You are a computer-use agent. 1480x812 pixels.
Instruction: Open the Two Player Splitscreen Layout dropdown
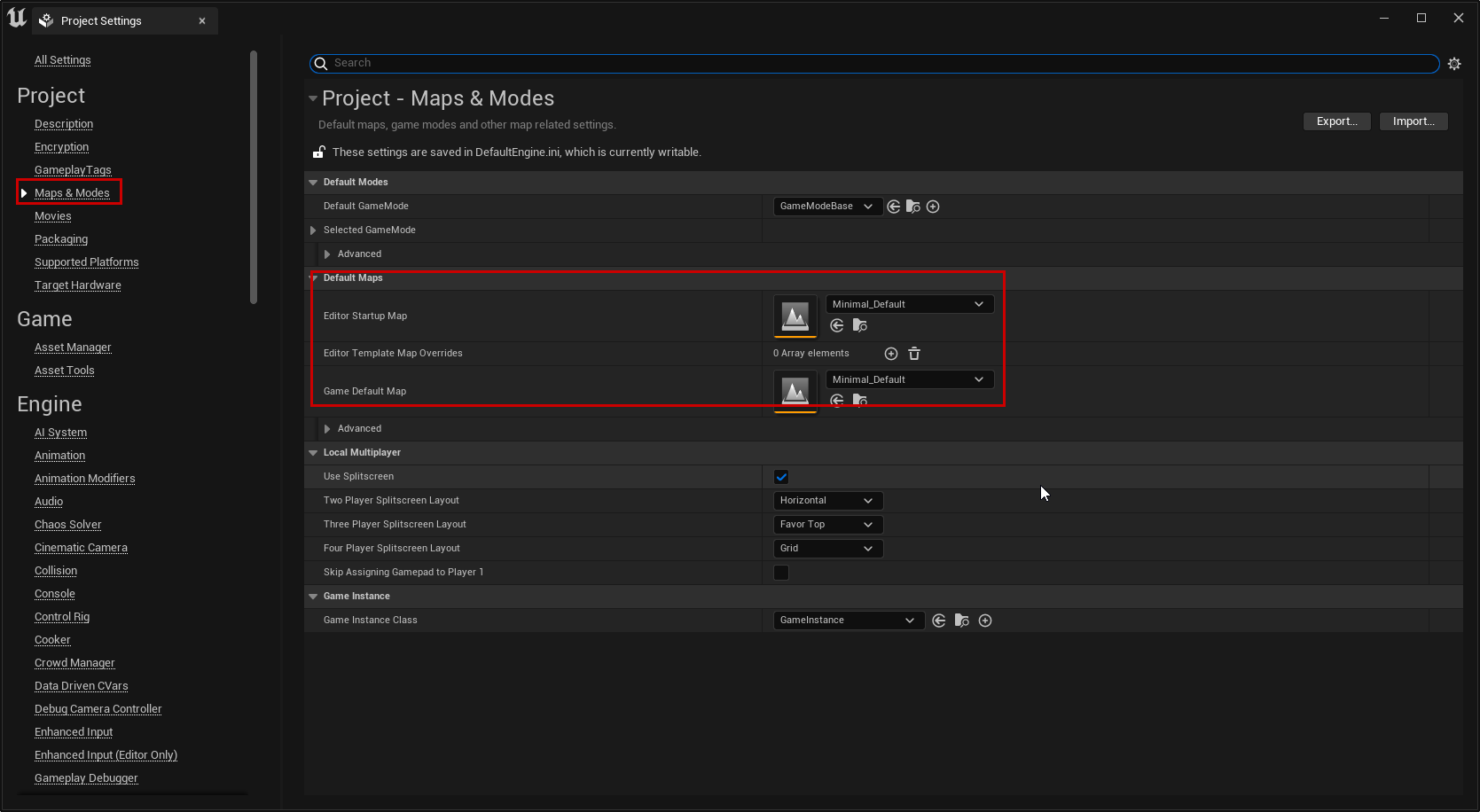(826, 500)
